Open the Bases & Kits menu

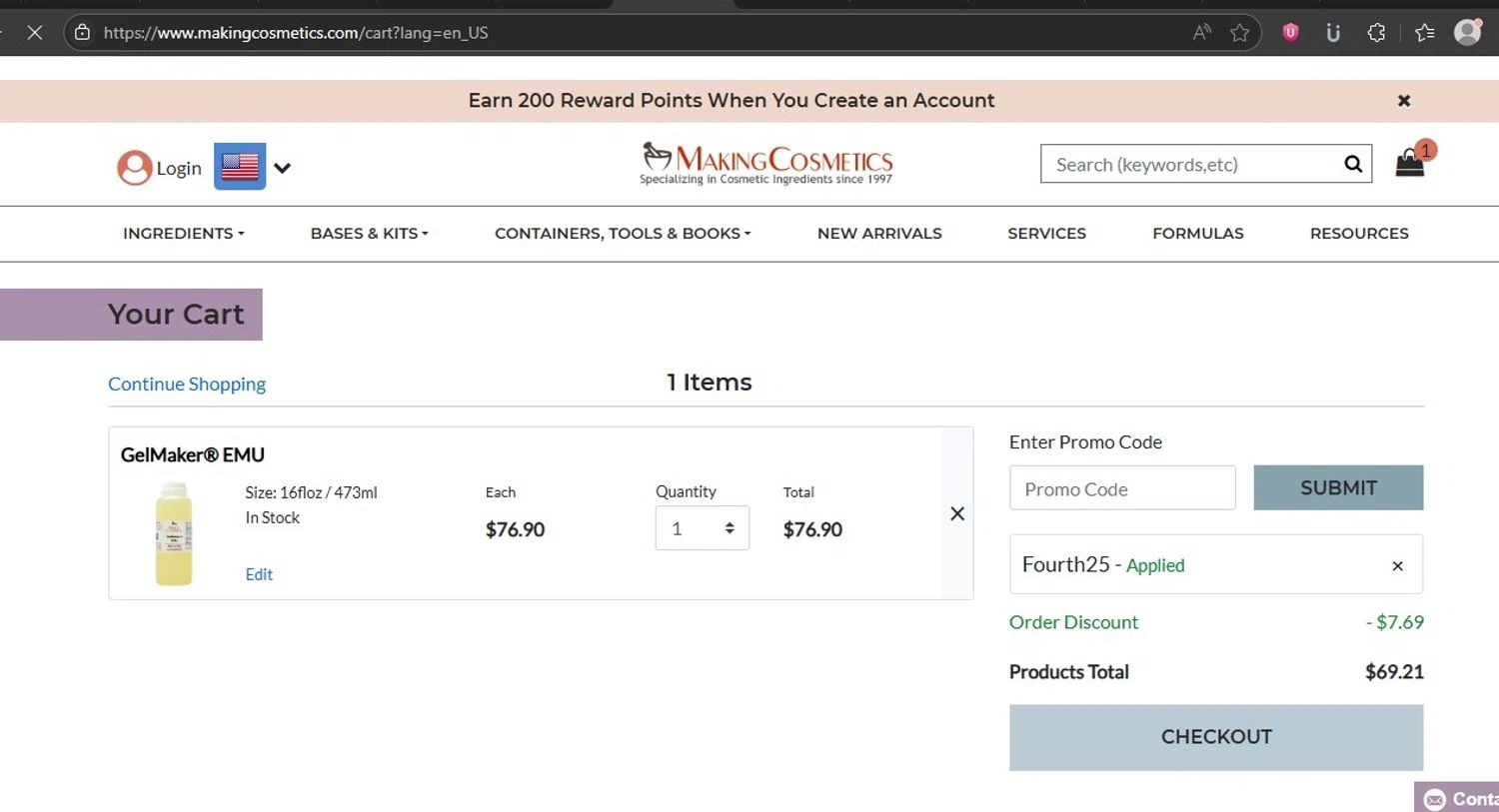(370, 234)
